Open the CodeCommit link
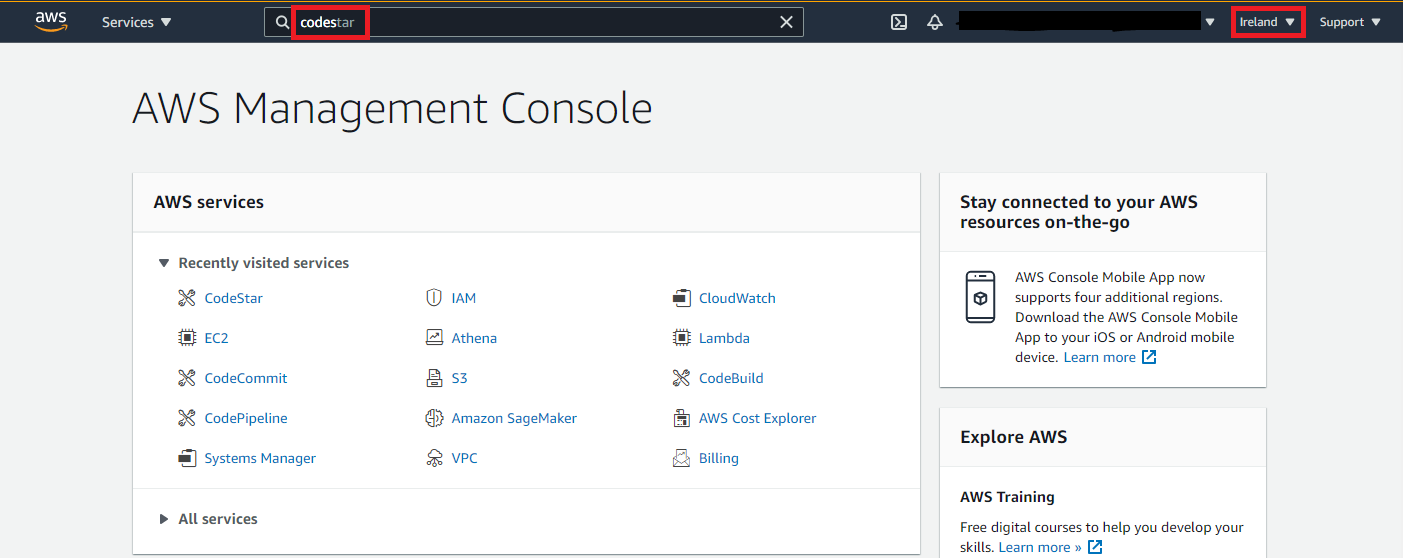 [x=246, y=378]
